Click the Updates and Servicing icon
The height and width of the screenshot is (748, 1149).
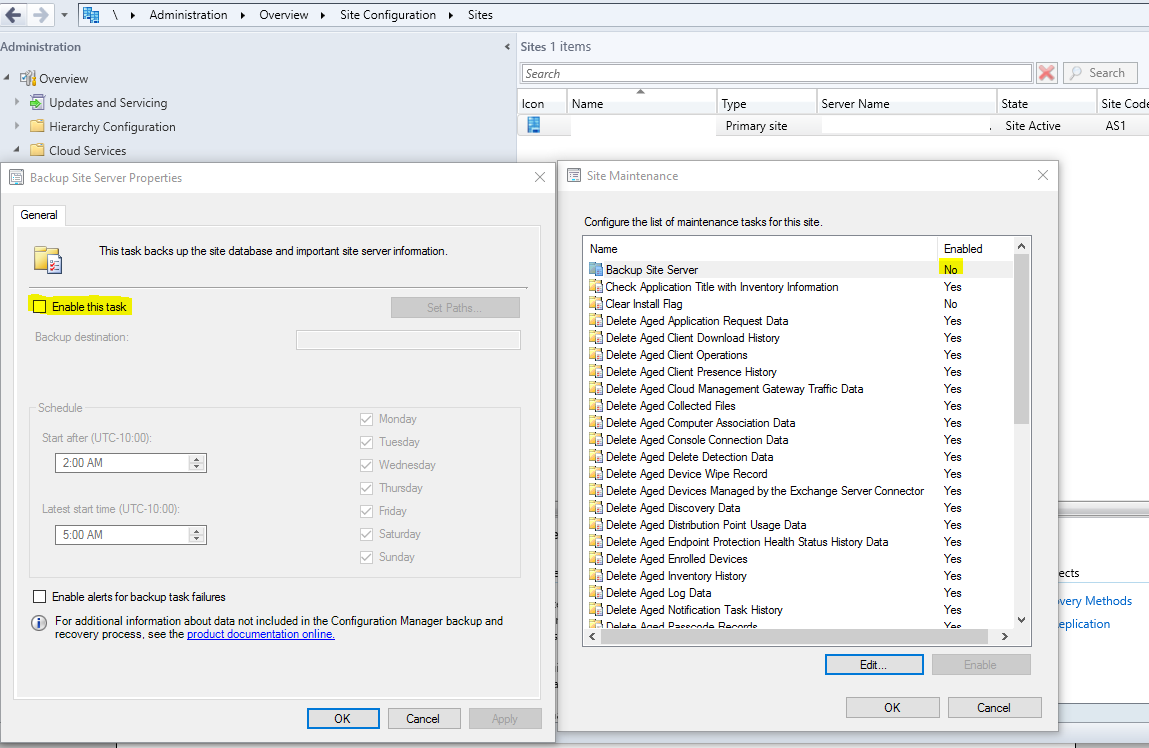37,102
